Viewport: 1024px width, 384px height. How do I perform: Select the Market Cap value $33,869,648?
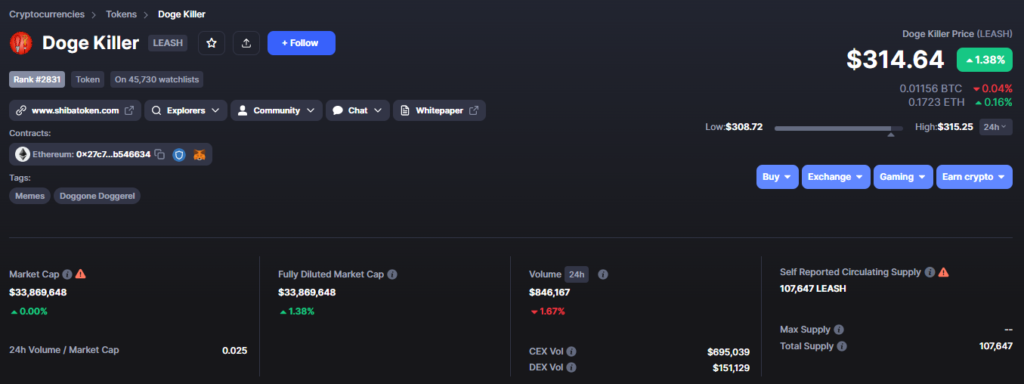coord(38,292)
